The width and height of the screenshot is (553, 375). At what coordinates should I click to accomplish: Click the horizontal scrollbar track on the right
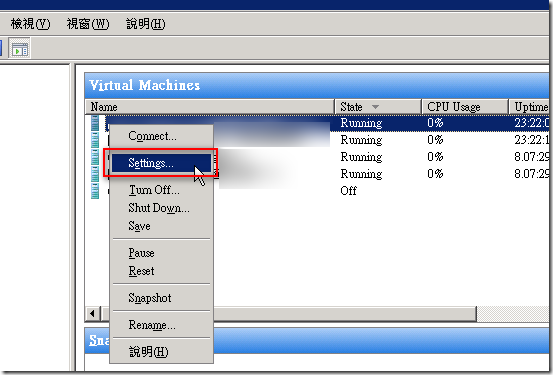[x=513, y=314]
